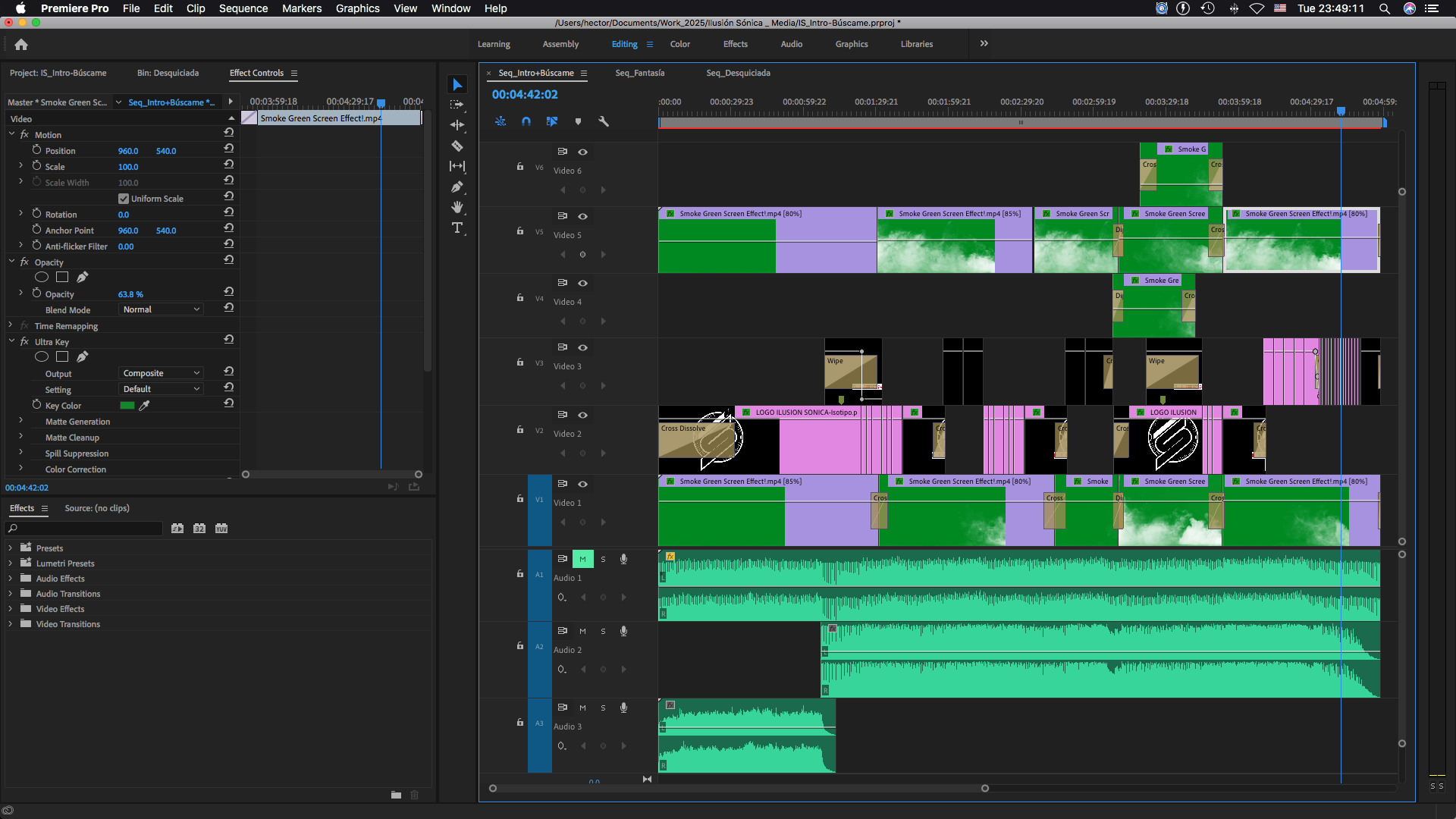The height and width of the screenshot is (819, 1456).
Task: Select the Track Select Forward tool
Action: pyautogui.click(x=457, y=105)
